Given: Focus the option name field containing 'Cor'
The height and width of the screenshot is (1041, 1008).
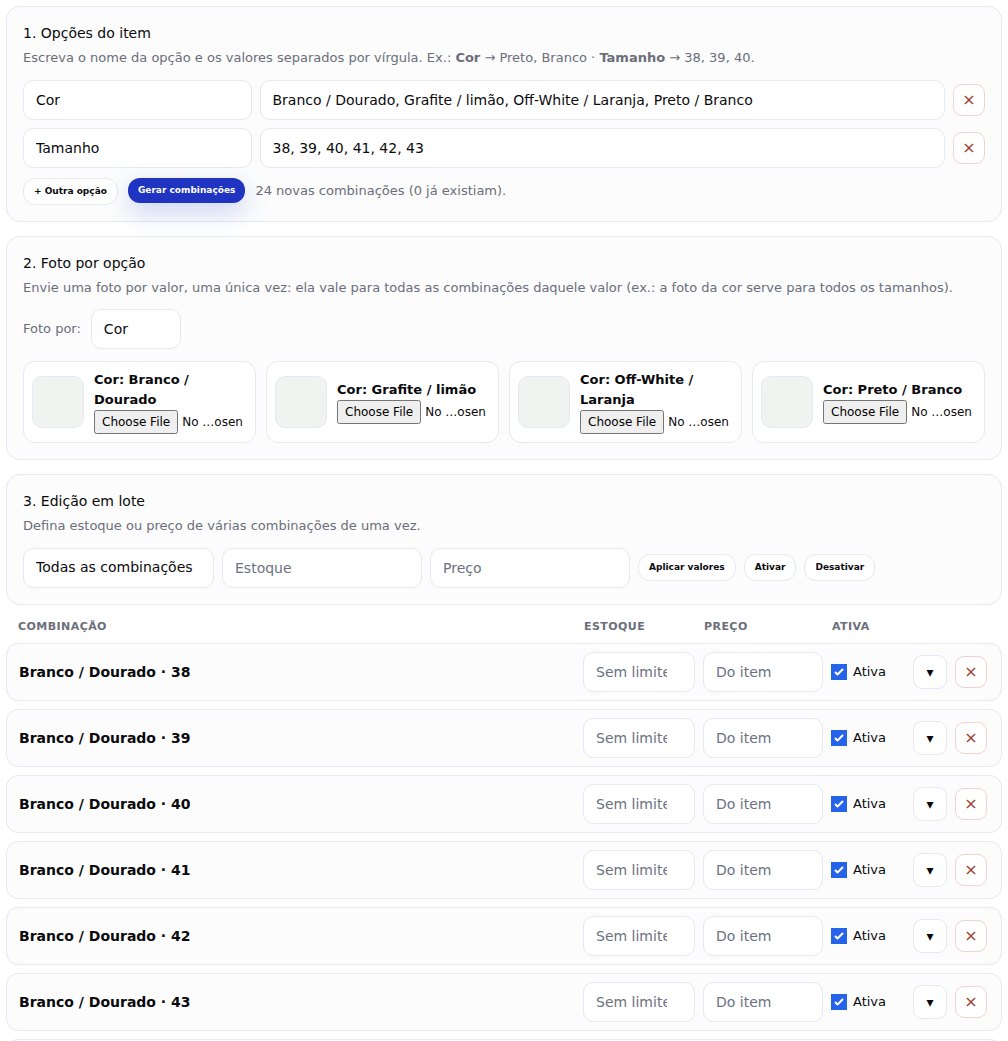Looking at the screenshot, I should 137,100.
